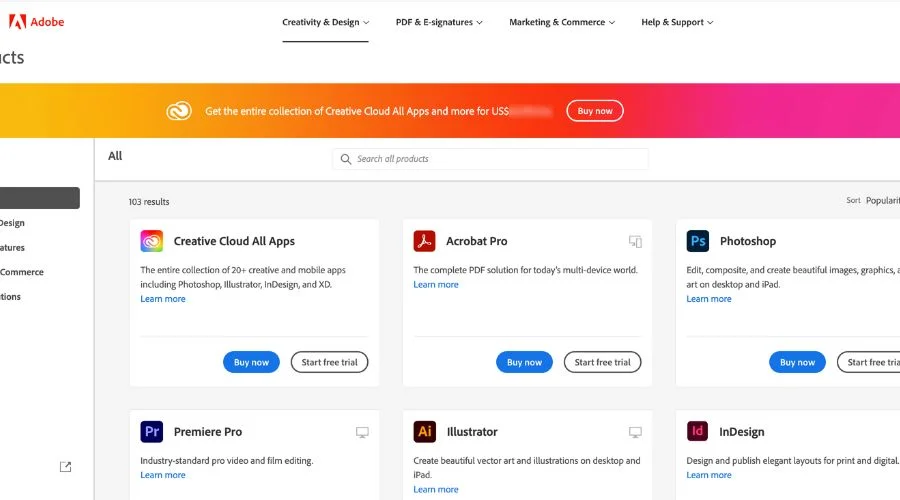Click the Creative Cloud icon in the banner
Viewport: 900px width, 500px height.
(179, 111)
